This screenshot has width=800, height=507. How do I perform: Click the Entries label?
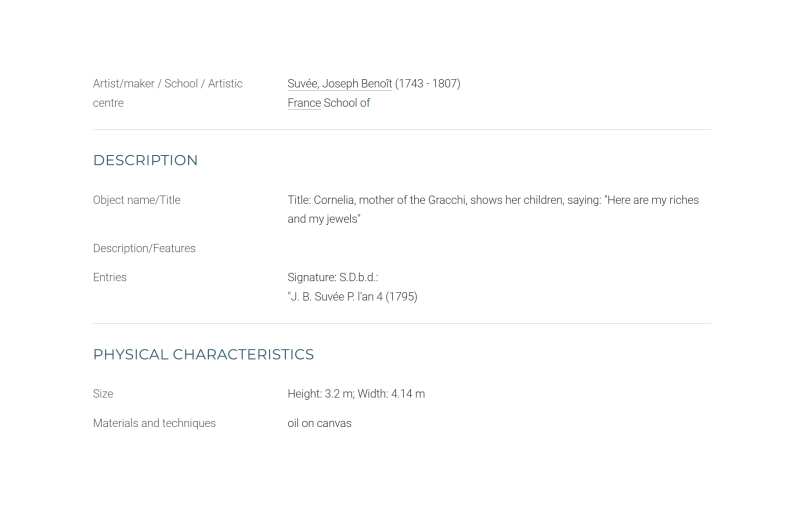pyautogui.click(x=110, y=277)
